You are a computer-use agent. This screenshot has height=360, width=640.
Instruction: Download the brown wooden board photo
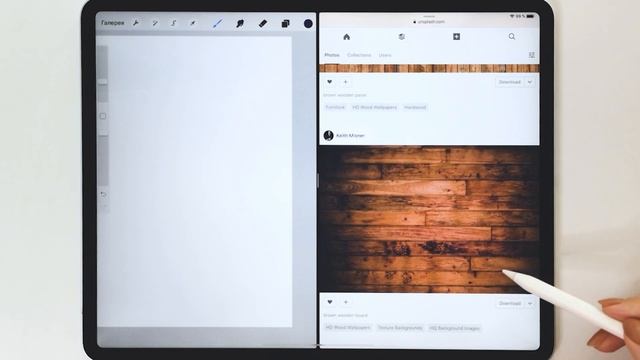(x=510, y=303)
